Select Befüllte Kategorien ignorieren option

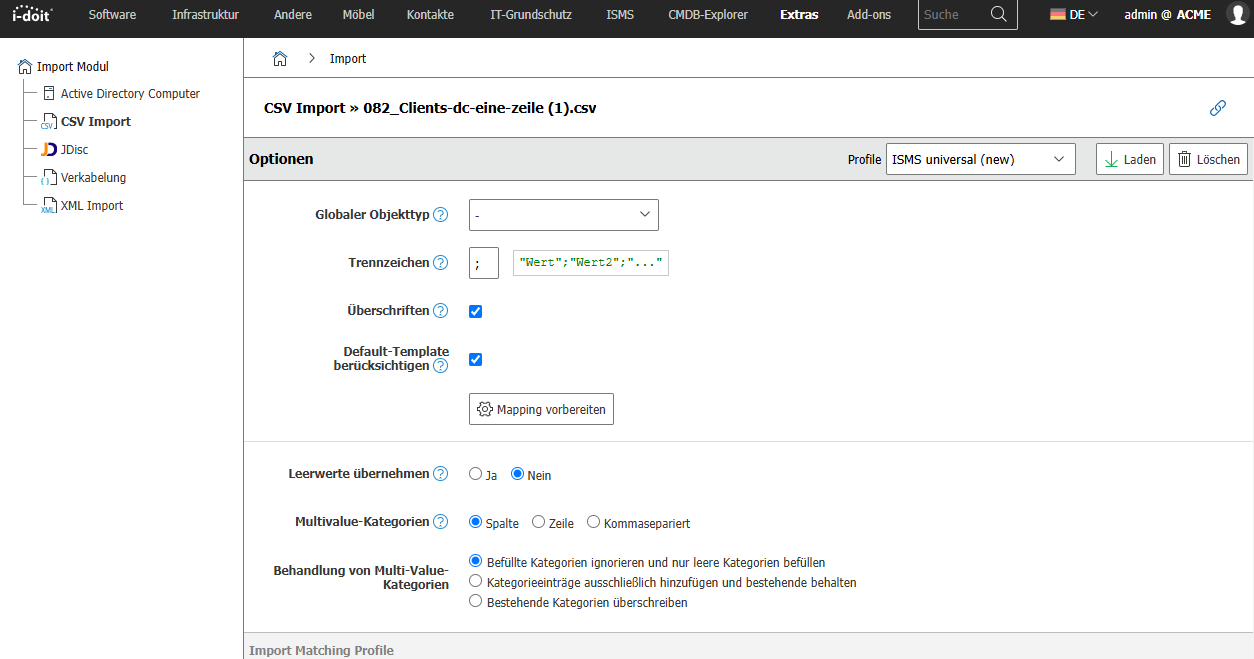(476, 562)
